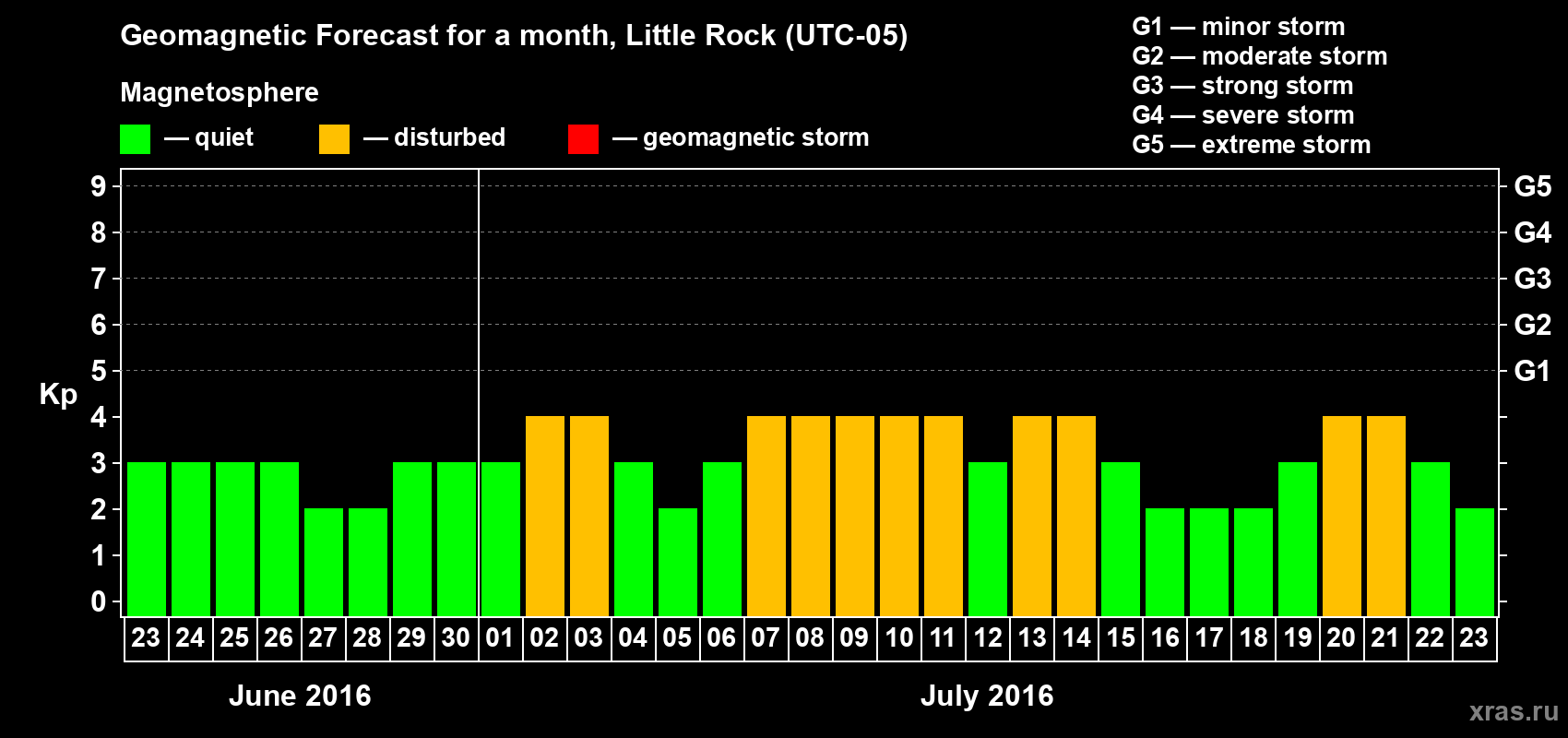Screen dimensions: 1568x738
Task: Click the green bar for June 27
Action: [x=324, y=562]
